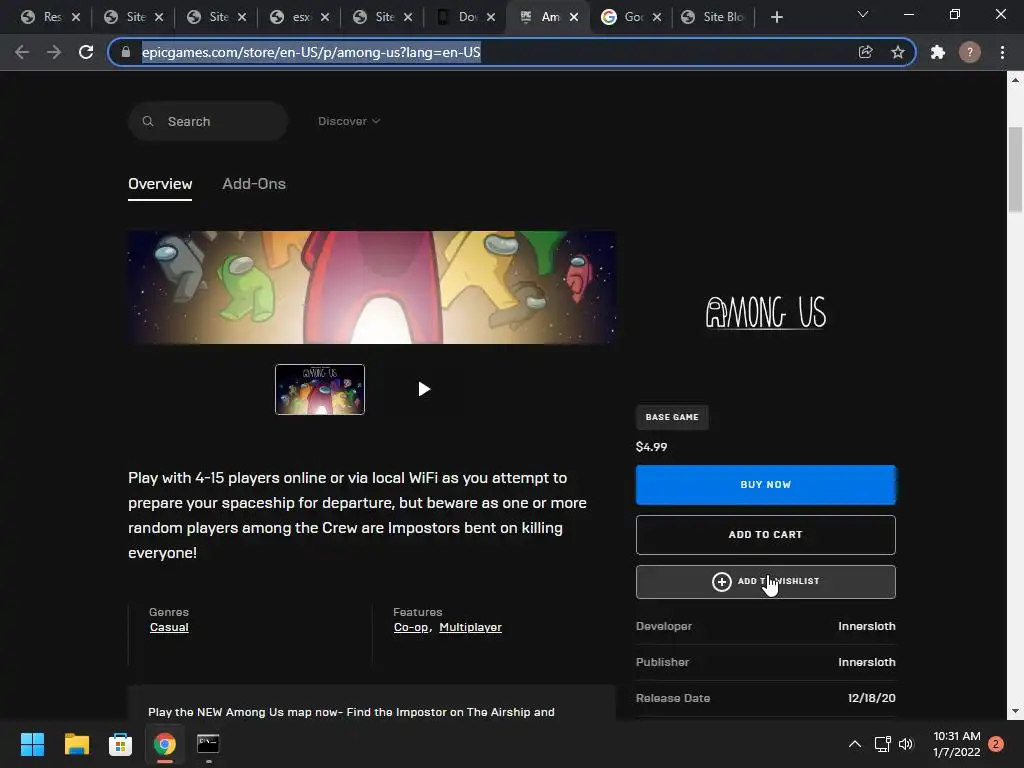Open Windows Start menu
The width and height of the screenshot is (1024, 768).
tap(32, 744)
